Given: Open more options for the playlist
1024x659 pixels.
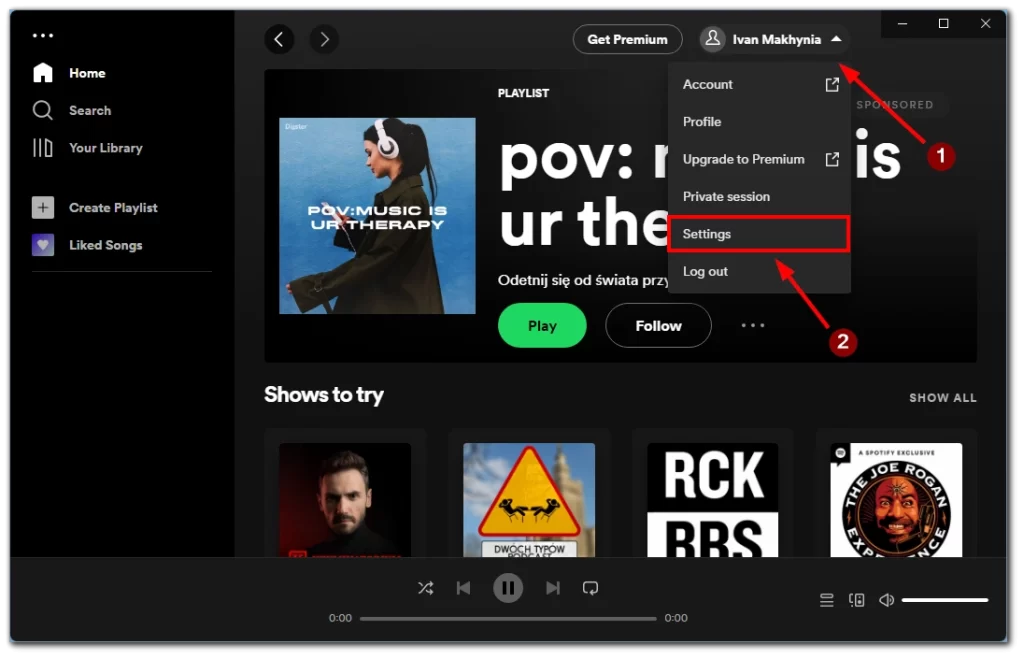Looking at the screenshot, I should pyautogui.click(x=753, y=325).
